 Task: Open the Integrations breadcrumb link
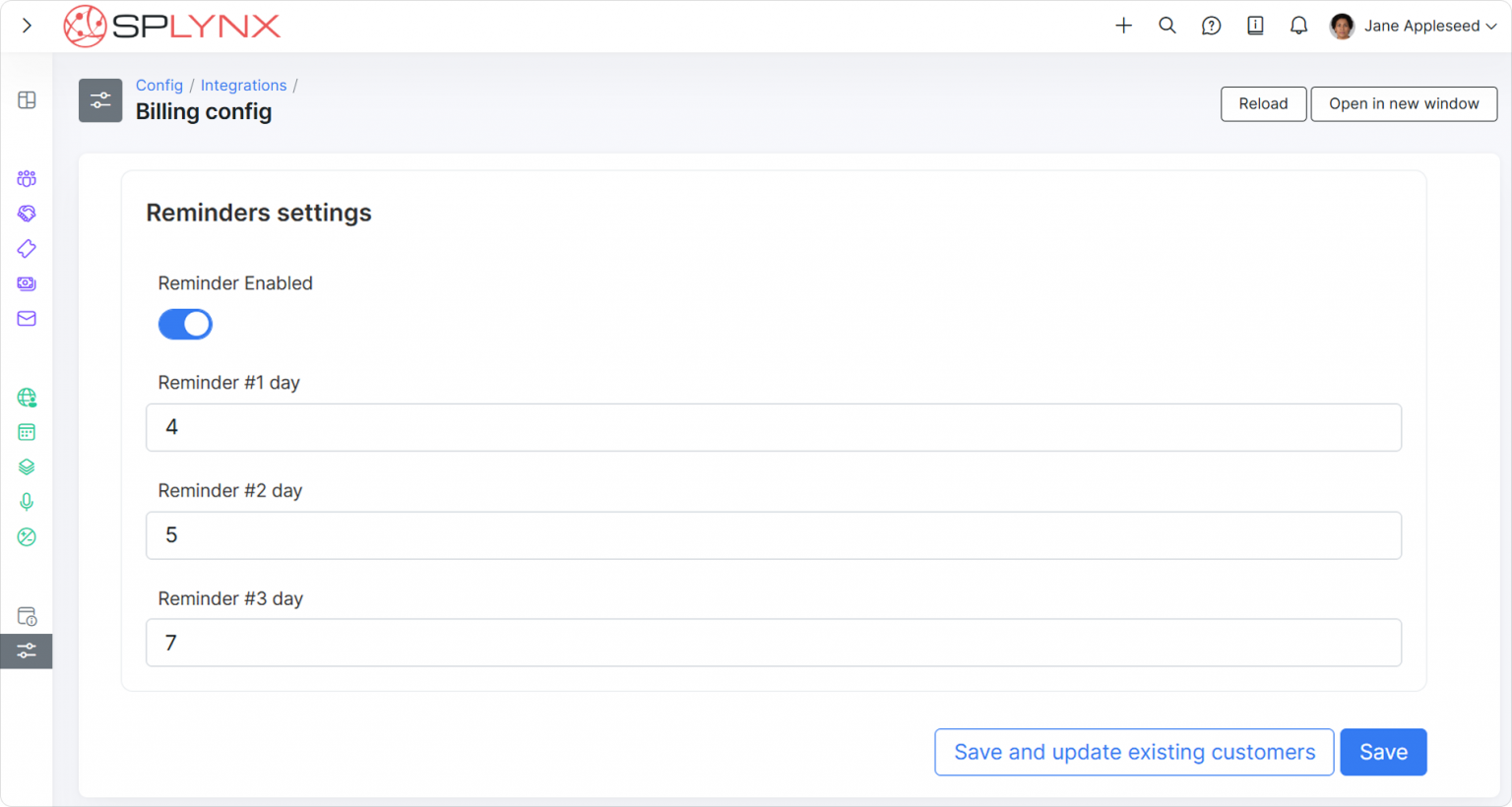point(243,85)
